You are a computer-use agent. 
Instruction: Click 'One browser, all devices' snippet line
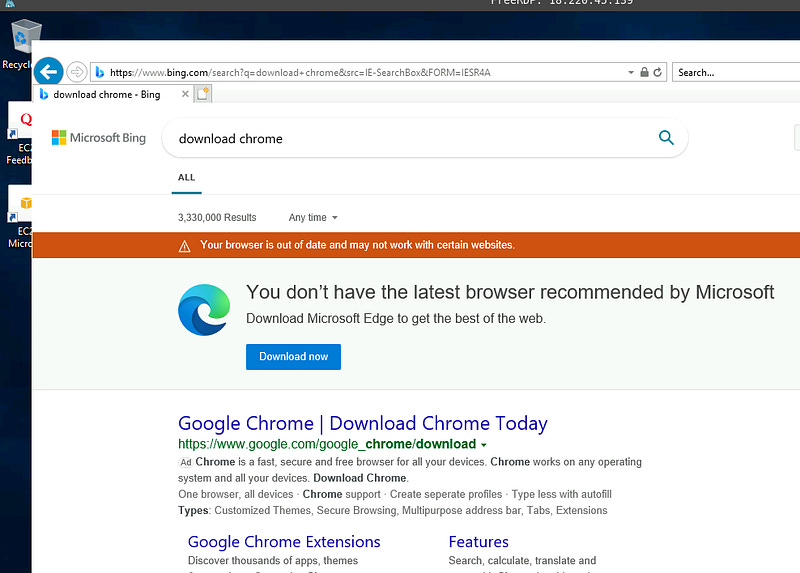(395, 494)
